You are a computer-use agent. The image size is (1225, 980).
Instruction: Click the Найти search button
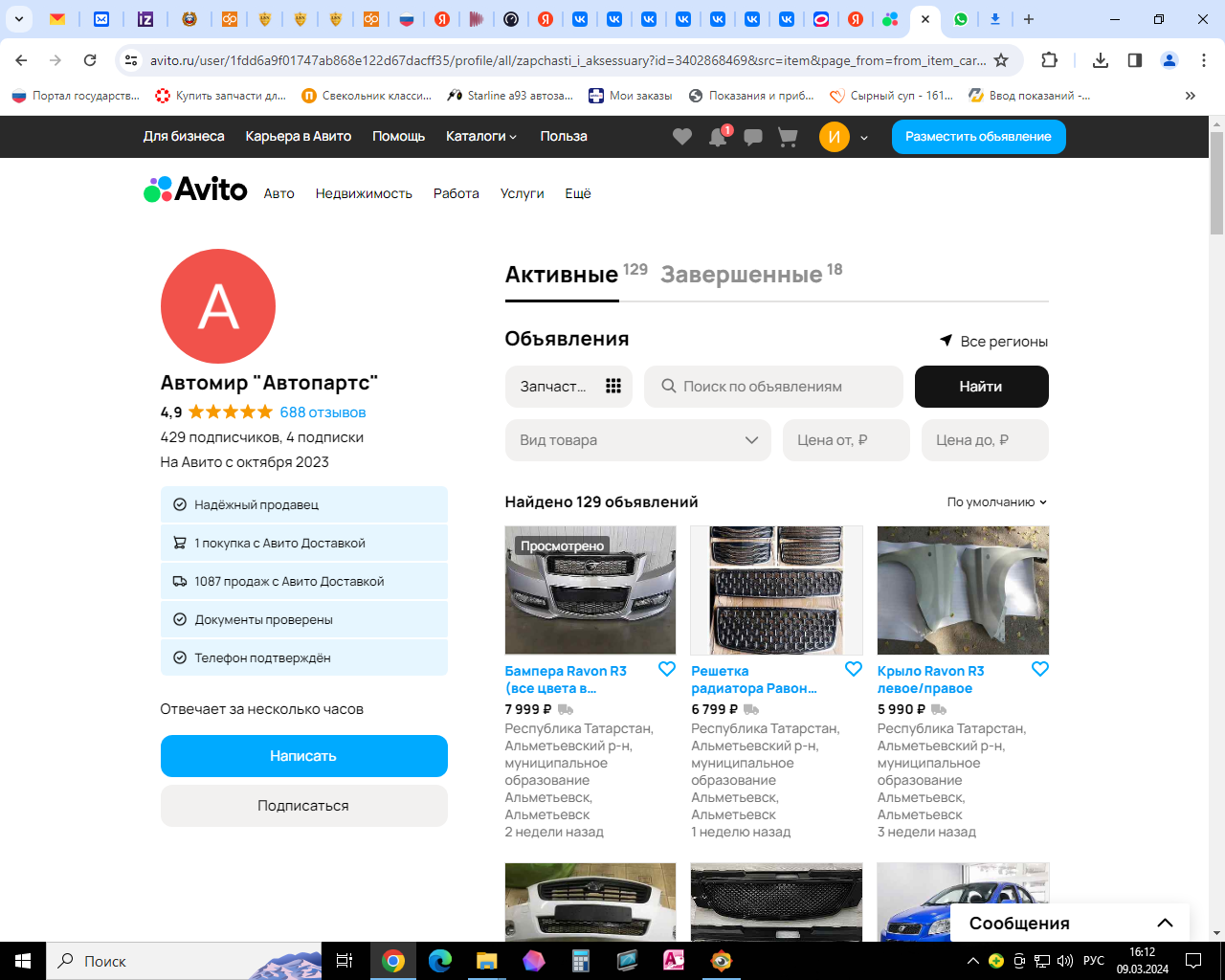pyautogui.click(x=981, y=387)
